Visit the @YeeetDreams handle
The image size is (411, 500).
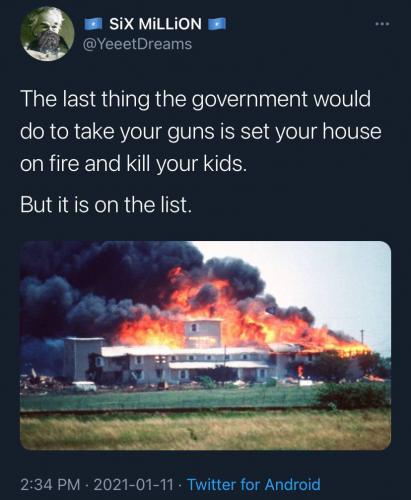coord(137,44)
